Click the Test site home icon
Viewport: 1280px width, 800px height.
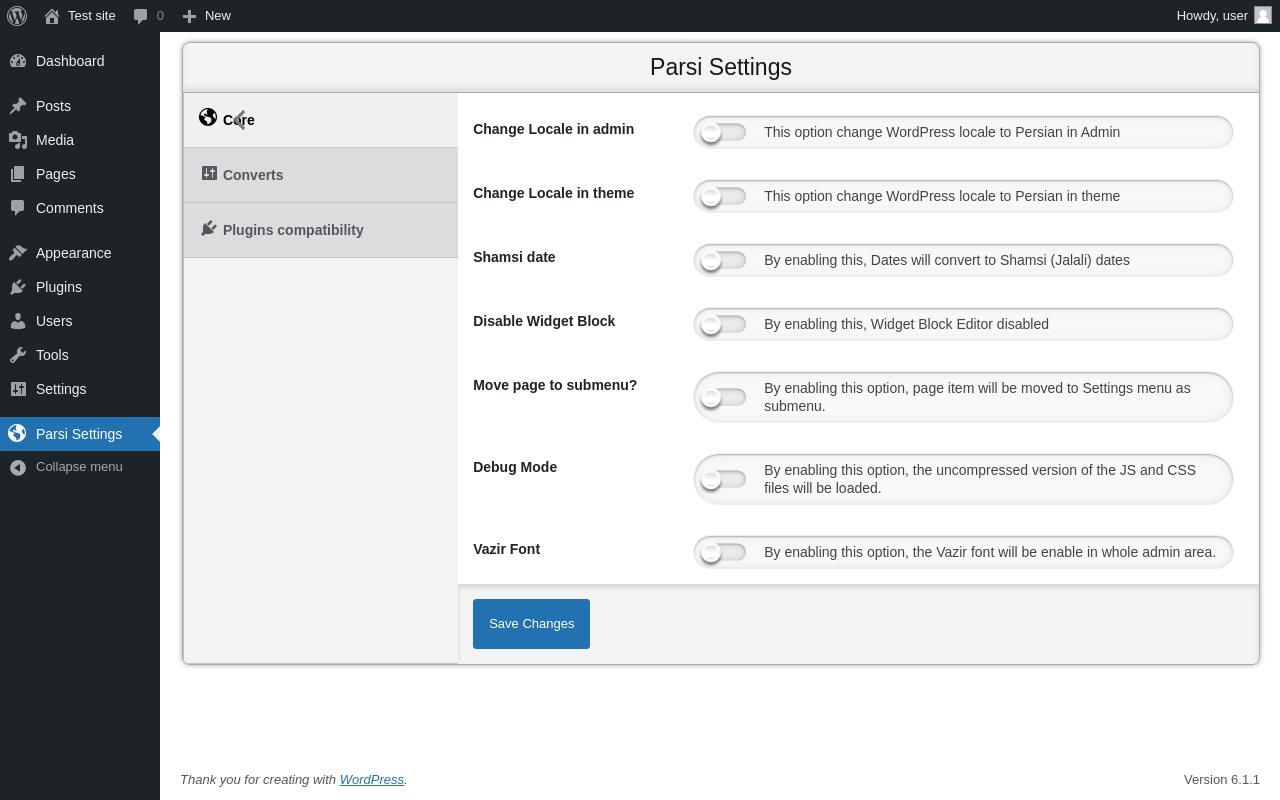(x=52, y=16)
